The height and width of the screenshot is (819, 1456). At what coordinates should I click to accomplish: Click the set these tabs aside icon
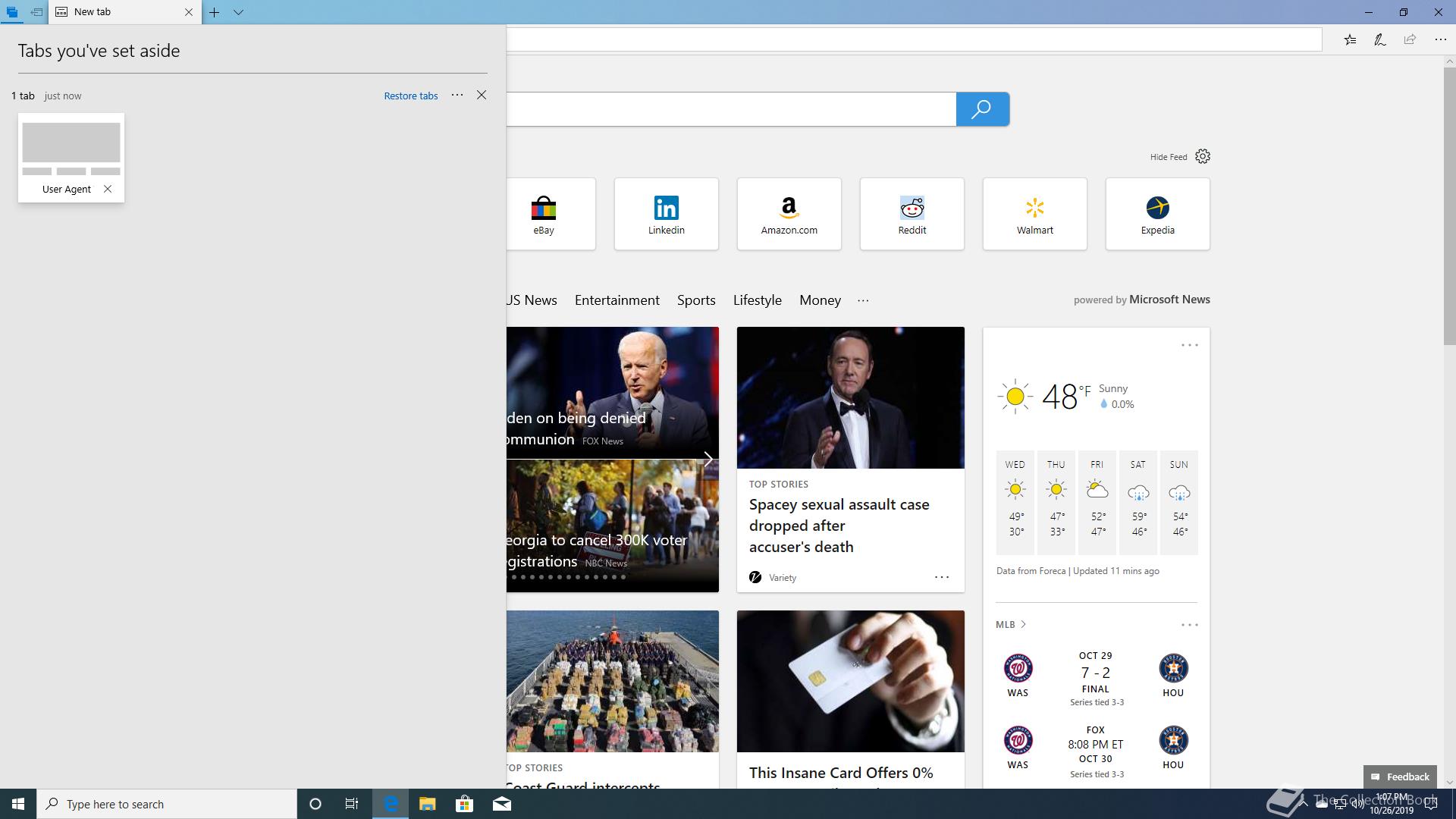coord(36,12)
